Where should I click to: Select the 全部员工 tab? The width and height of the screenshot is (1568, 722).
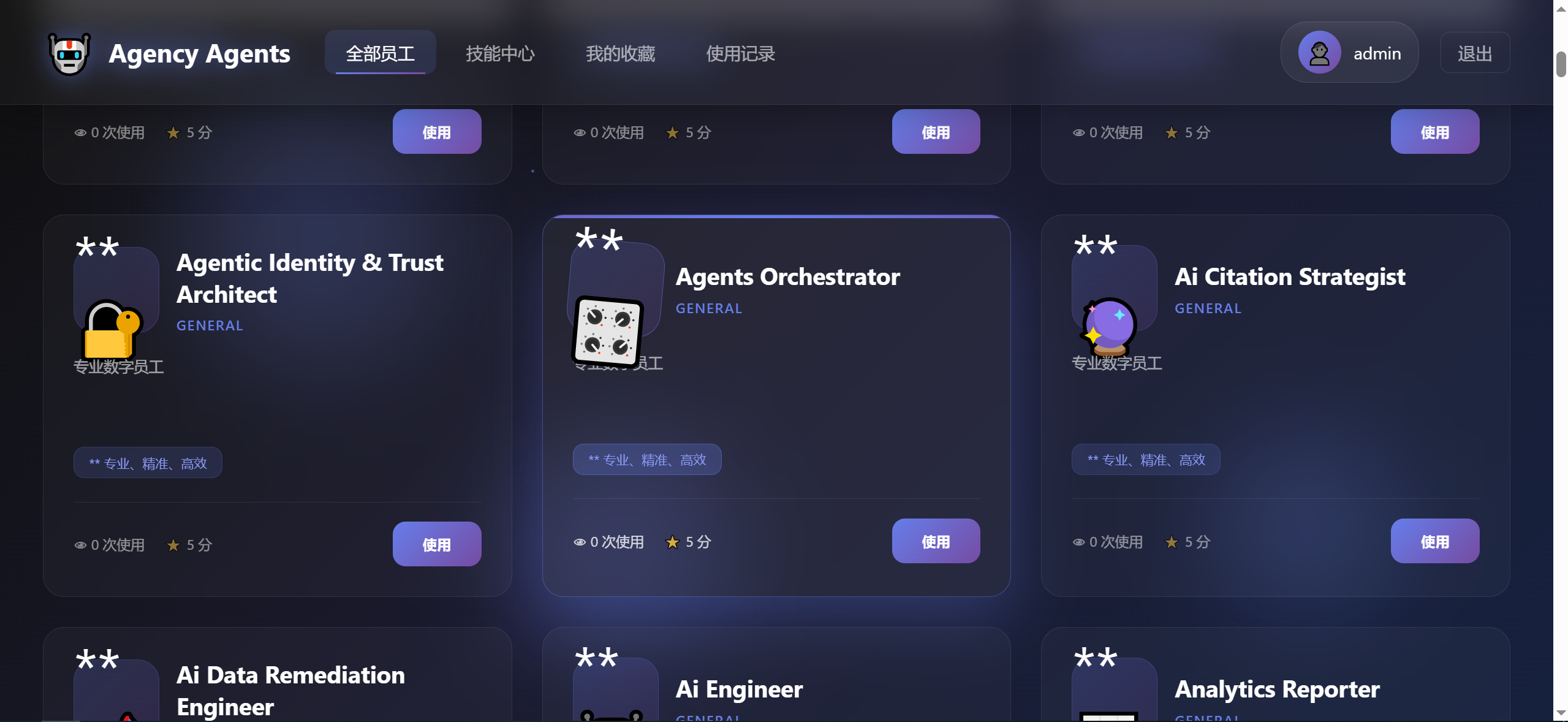[381, 53]
